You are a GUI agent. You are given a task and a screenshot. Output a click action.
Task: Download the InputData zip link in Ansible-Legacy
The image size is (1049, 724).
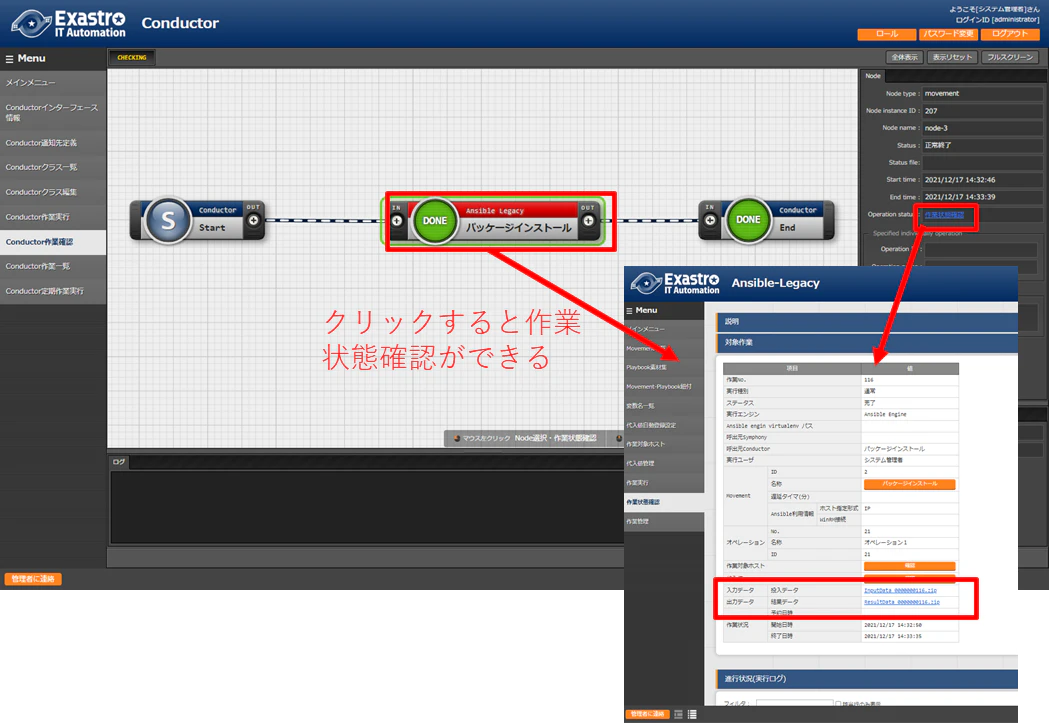click(900, 590)
